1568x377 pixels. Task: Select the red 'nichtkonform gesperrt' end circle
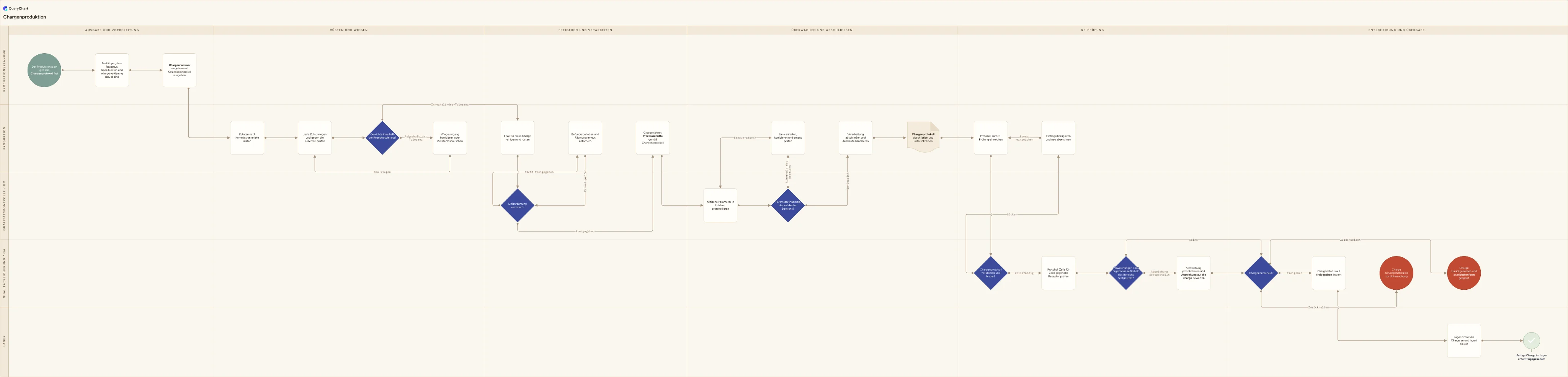pyautogui.click(x=1464, y=273)
